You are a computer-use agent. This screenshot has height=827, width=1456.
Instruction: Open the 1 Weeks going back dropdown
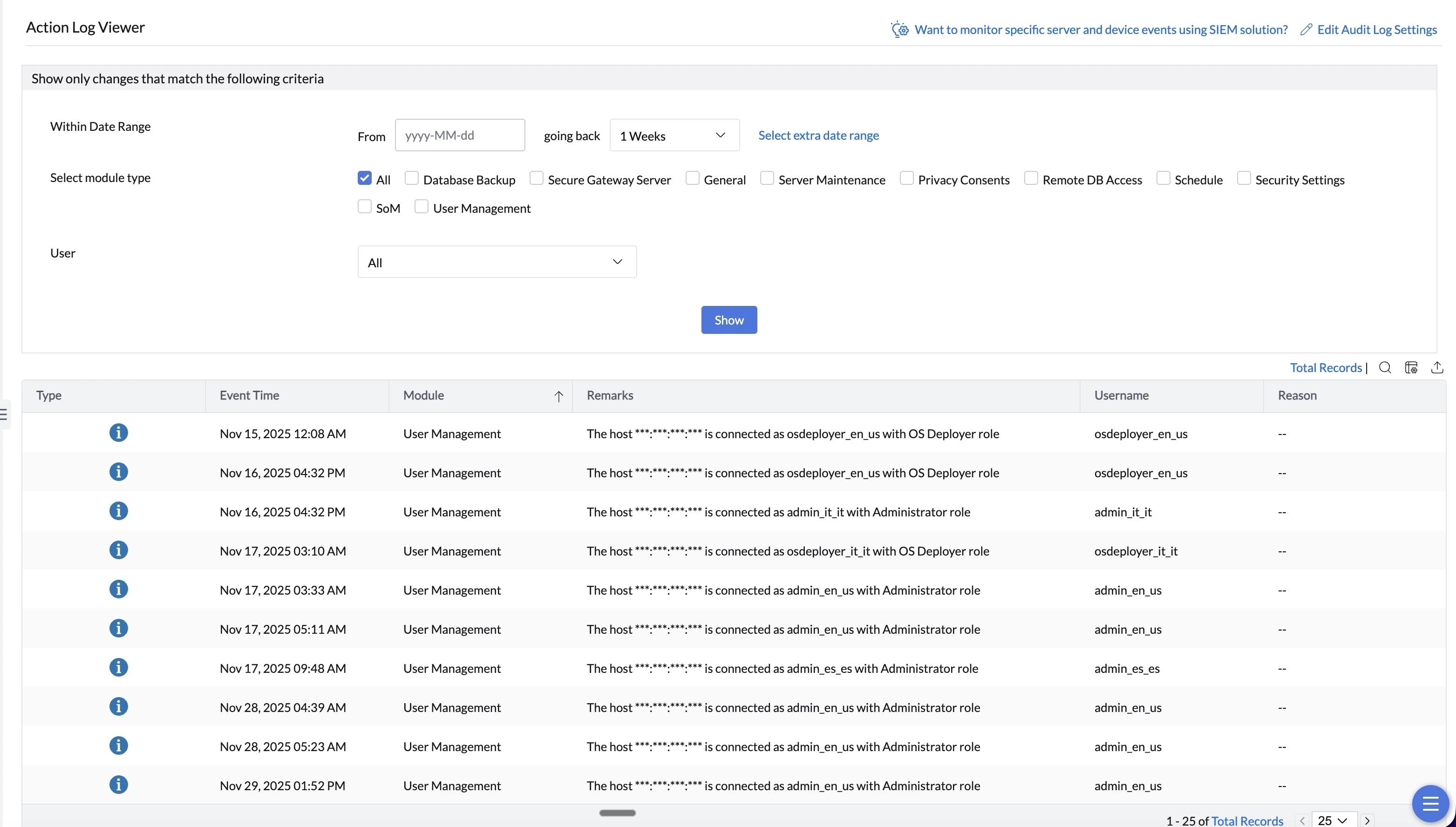674,135
